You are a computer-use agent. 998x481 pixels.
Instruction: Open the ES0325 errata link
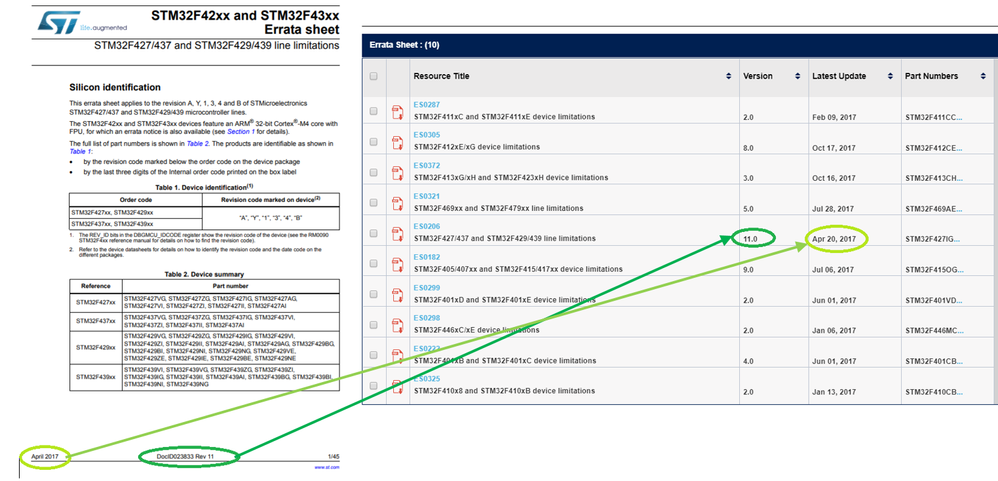pos(426,379)
